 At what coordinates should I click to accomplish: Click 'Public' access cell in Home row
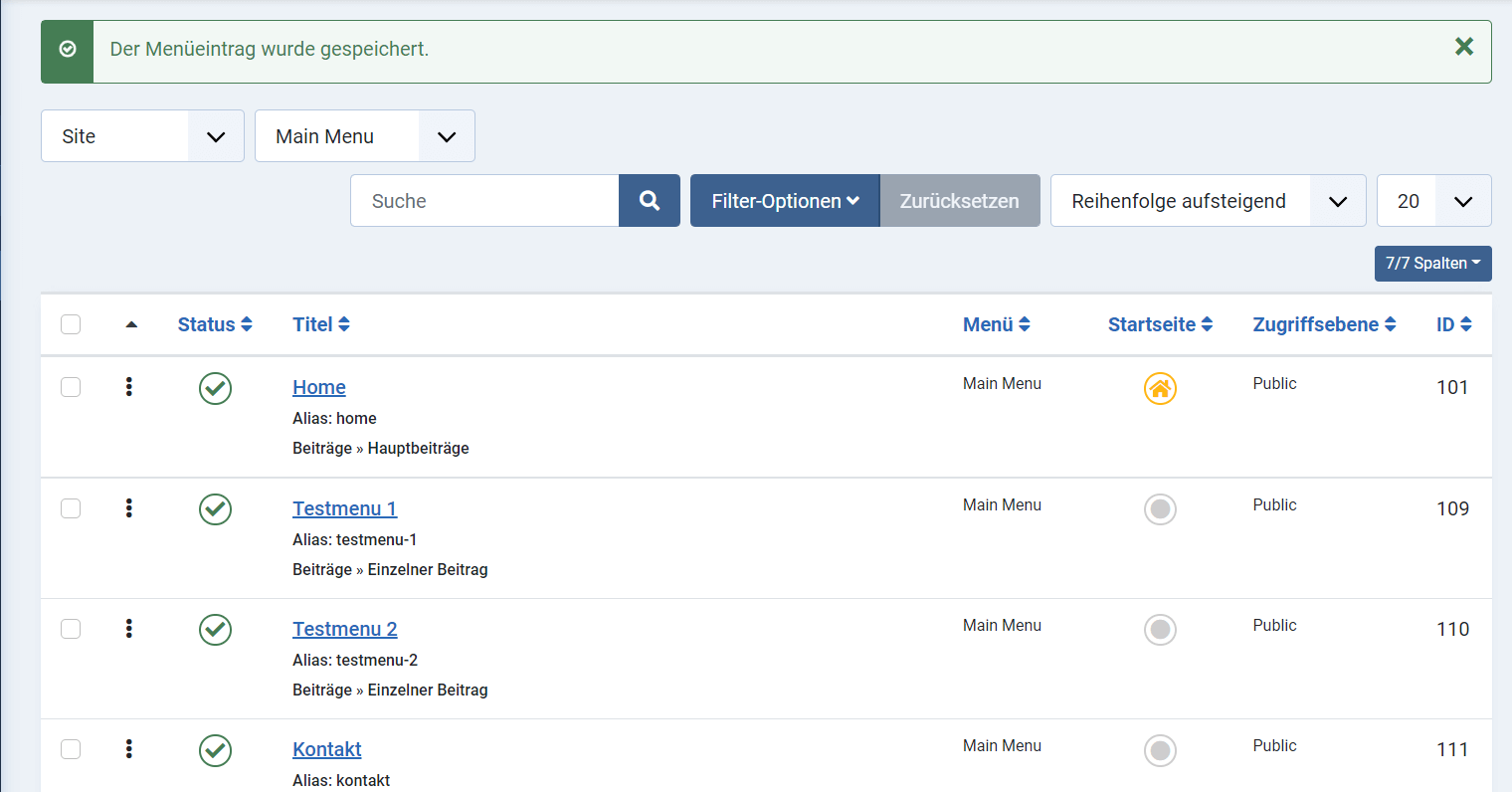click(1274, 384)
